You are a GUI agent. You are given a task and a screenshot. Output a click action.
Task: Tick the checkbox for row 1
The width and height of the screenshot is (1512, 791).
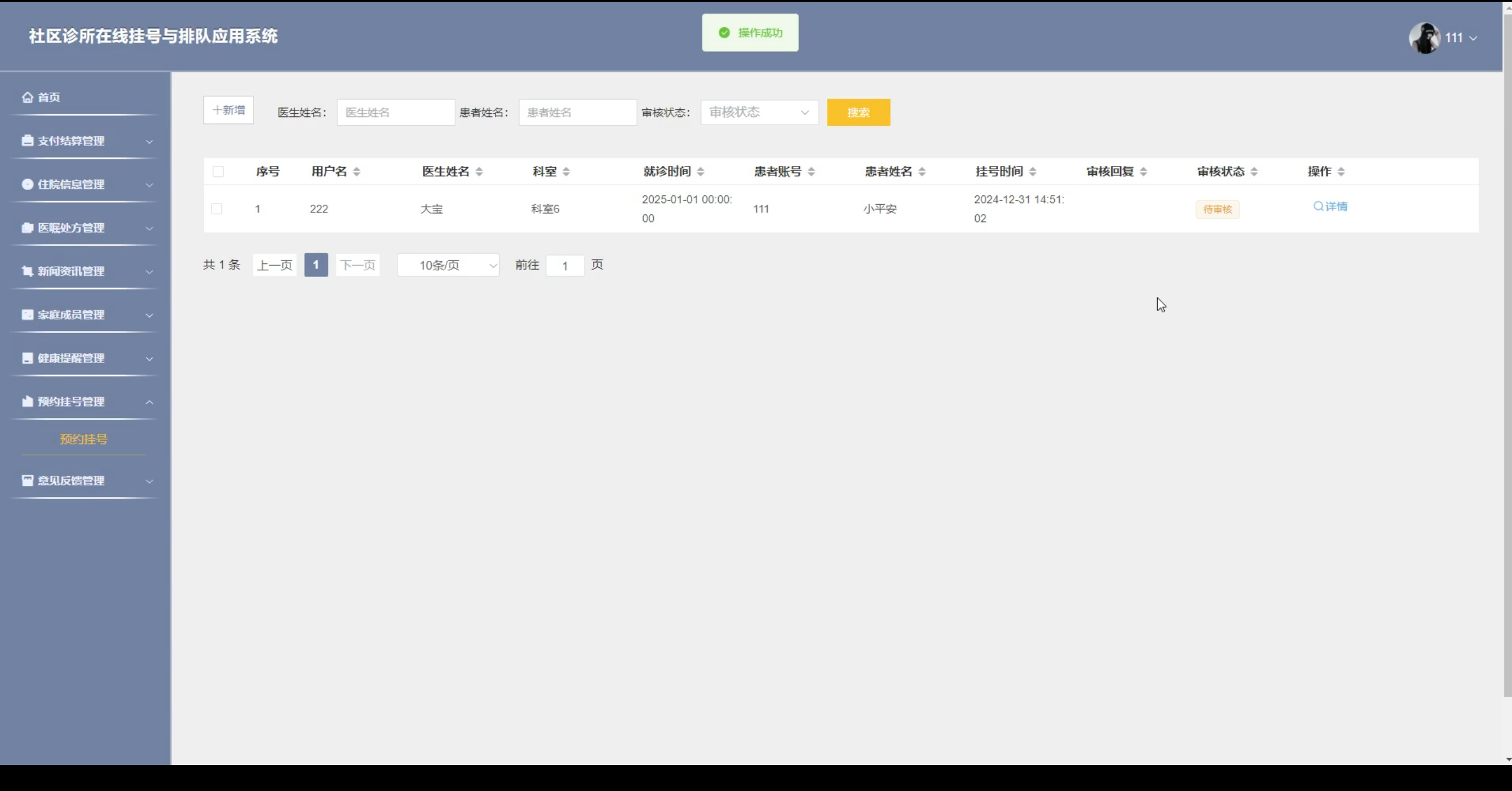(x=217, y=209)
